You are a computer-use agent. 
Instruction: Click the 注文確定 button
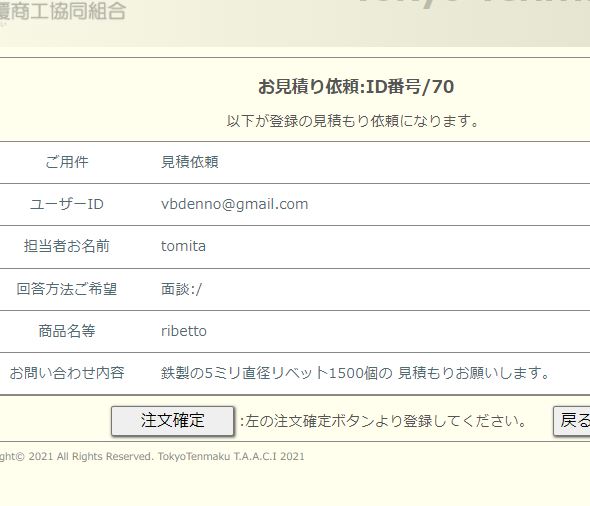click(172, 421)
